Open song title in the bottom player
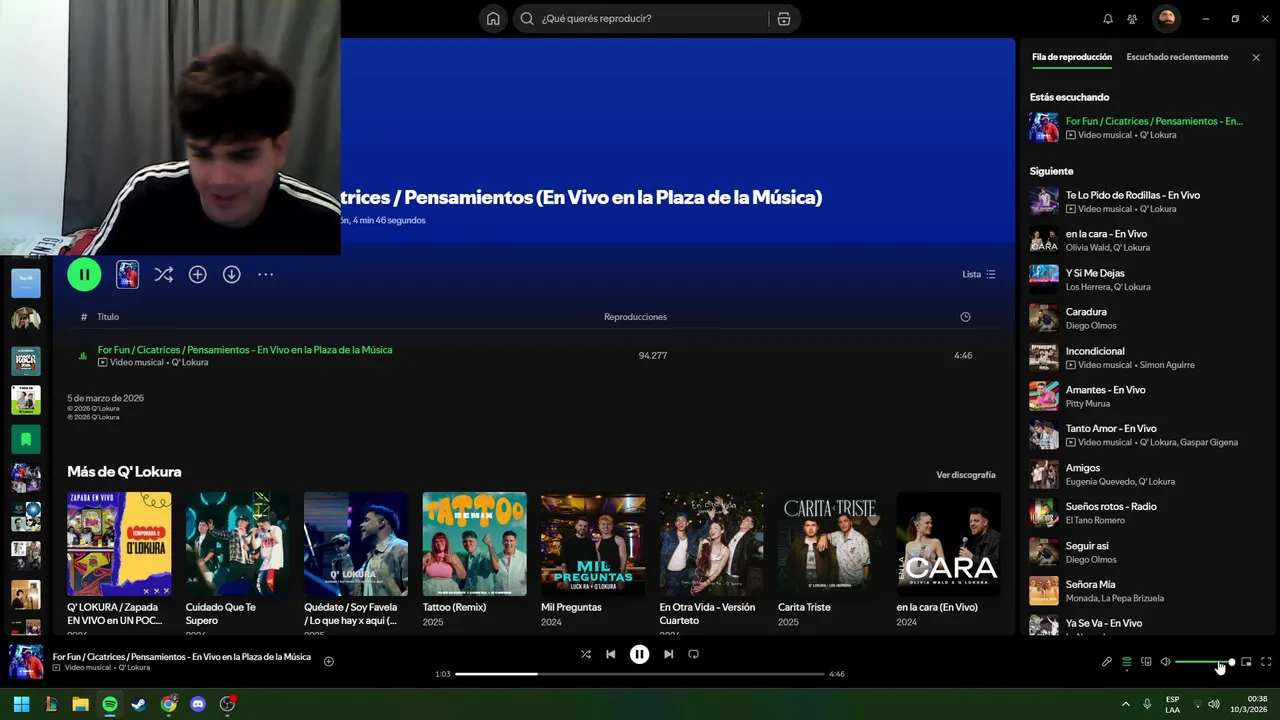This screenshot has width=1280, height=720. [x=182, y=657]
